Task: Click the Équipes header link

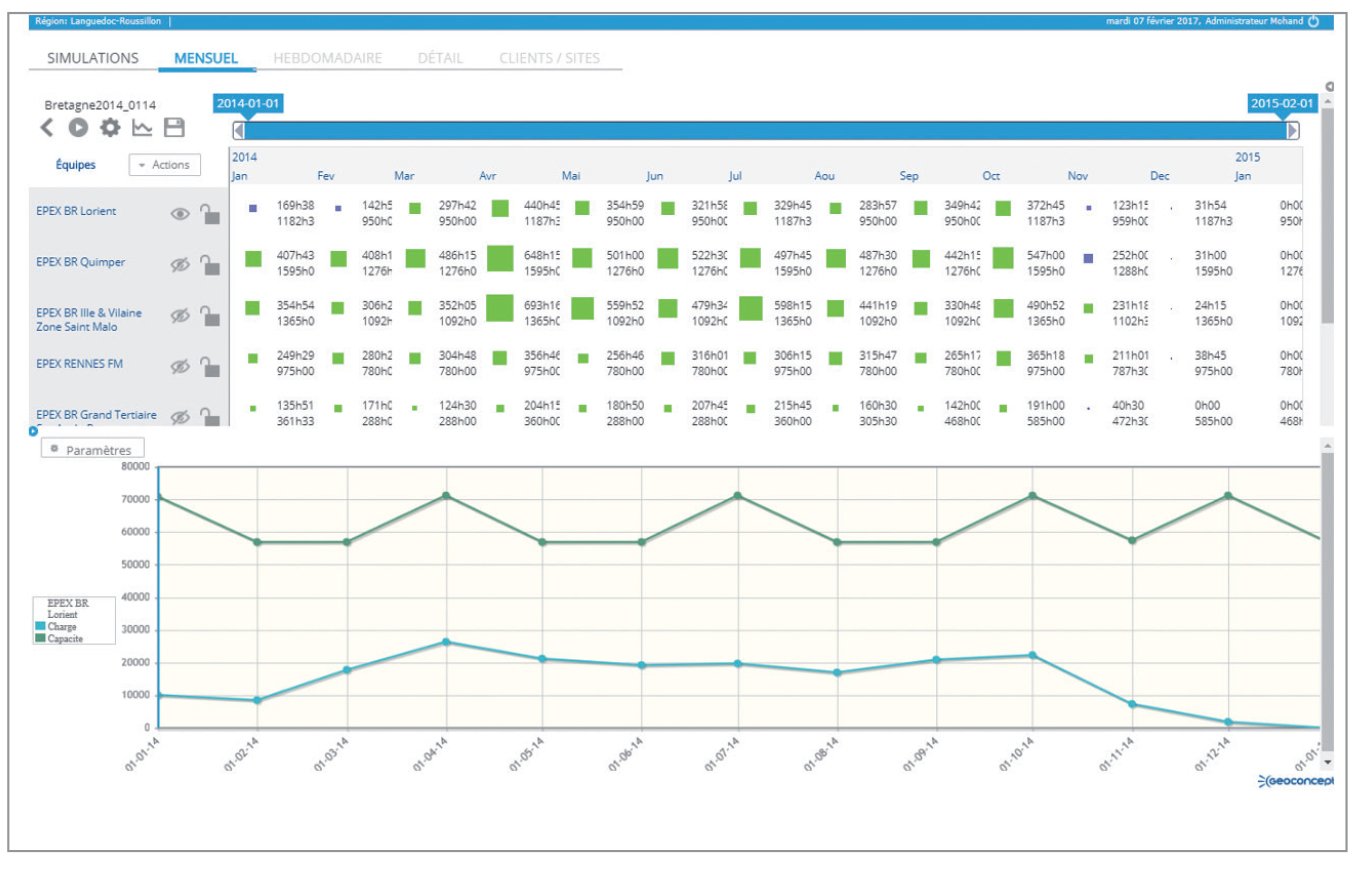Action: 75,165
